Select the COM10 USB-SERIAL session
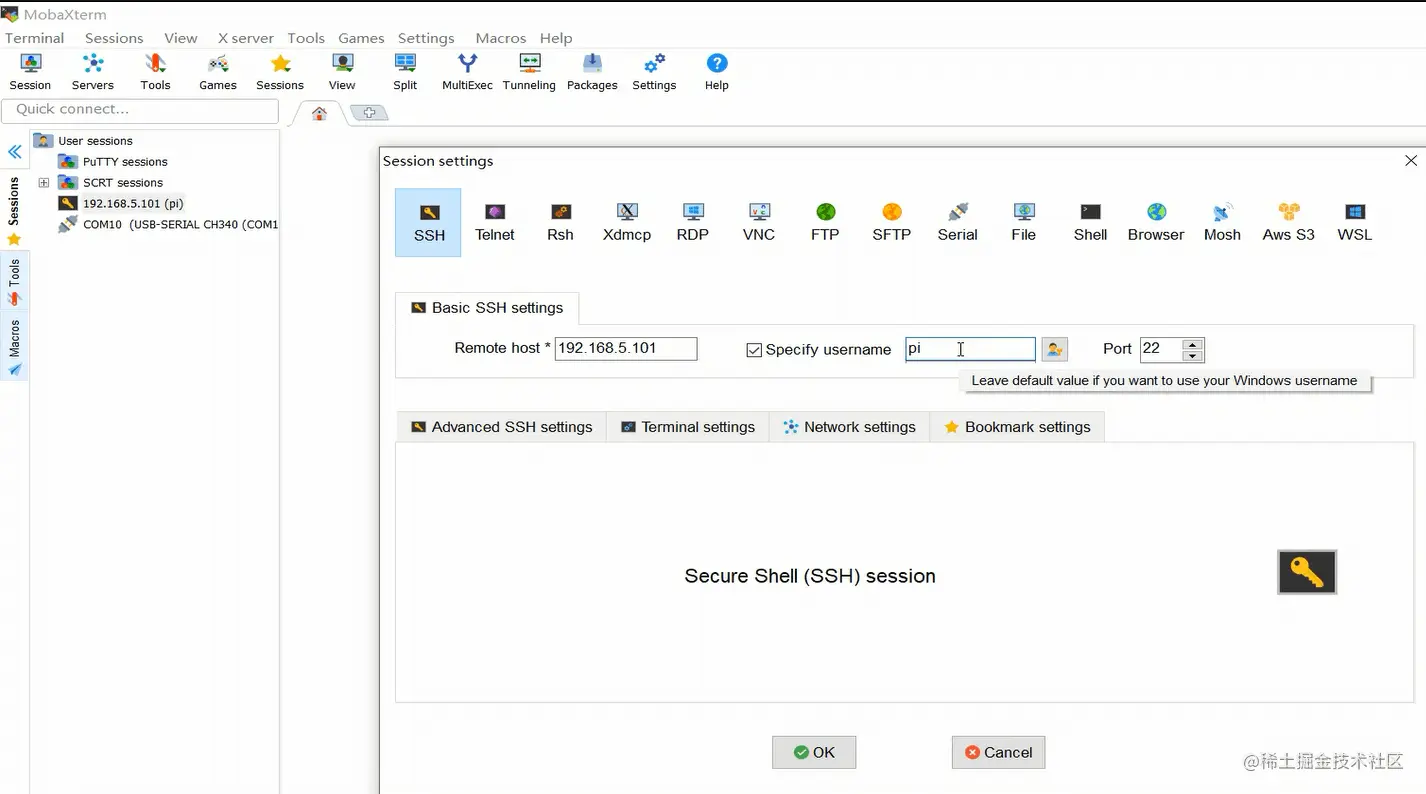Screen dimensions: 1426x794 tap(168, 225)
